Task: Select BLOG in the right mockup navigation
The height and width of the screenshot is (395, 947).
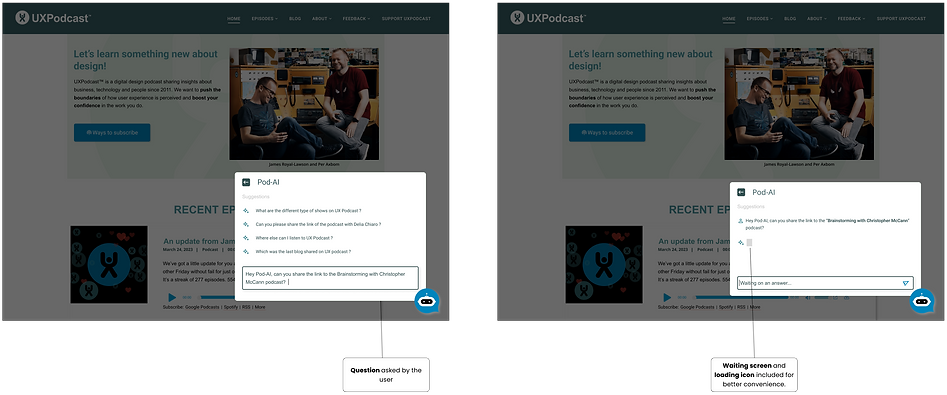Action: [x=790, y=19]
